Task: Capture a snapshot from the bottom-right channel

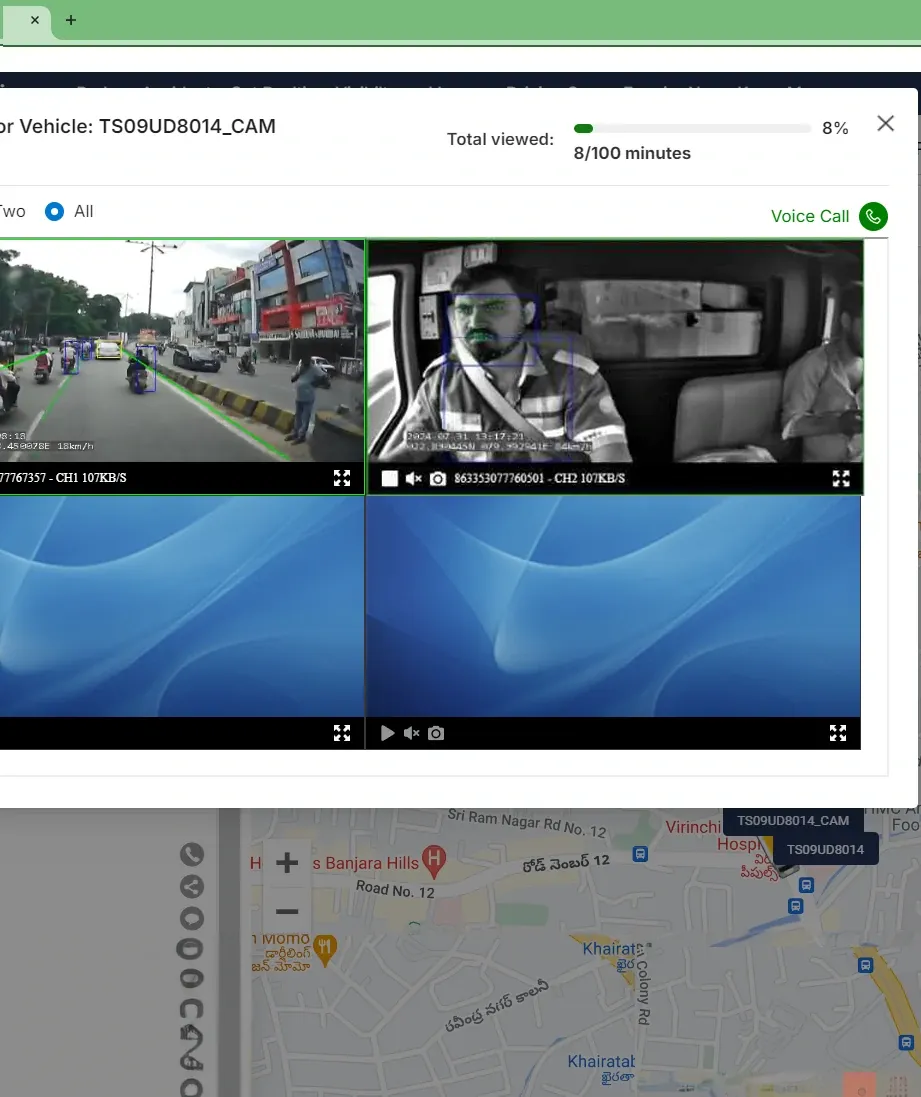Action: tap(436, 733)
